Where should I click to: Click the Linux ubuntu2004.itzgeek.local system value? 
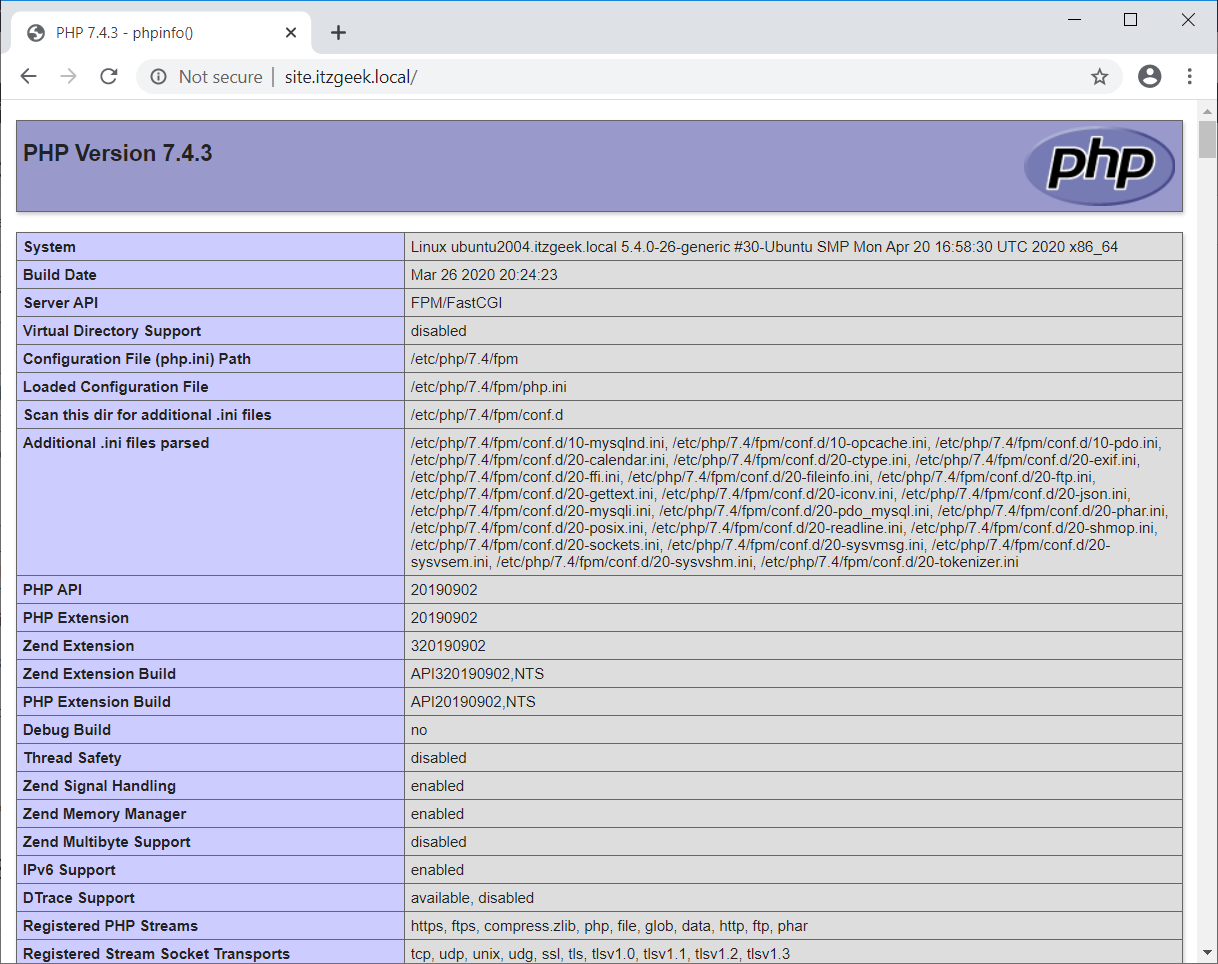[x=764, y=247]
